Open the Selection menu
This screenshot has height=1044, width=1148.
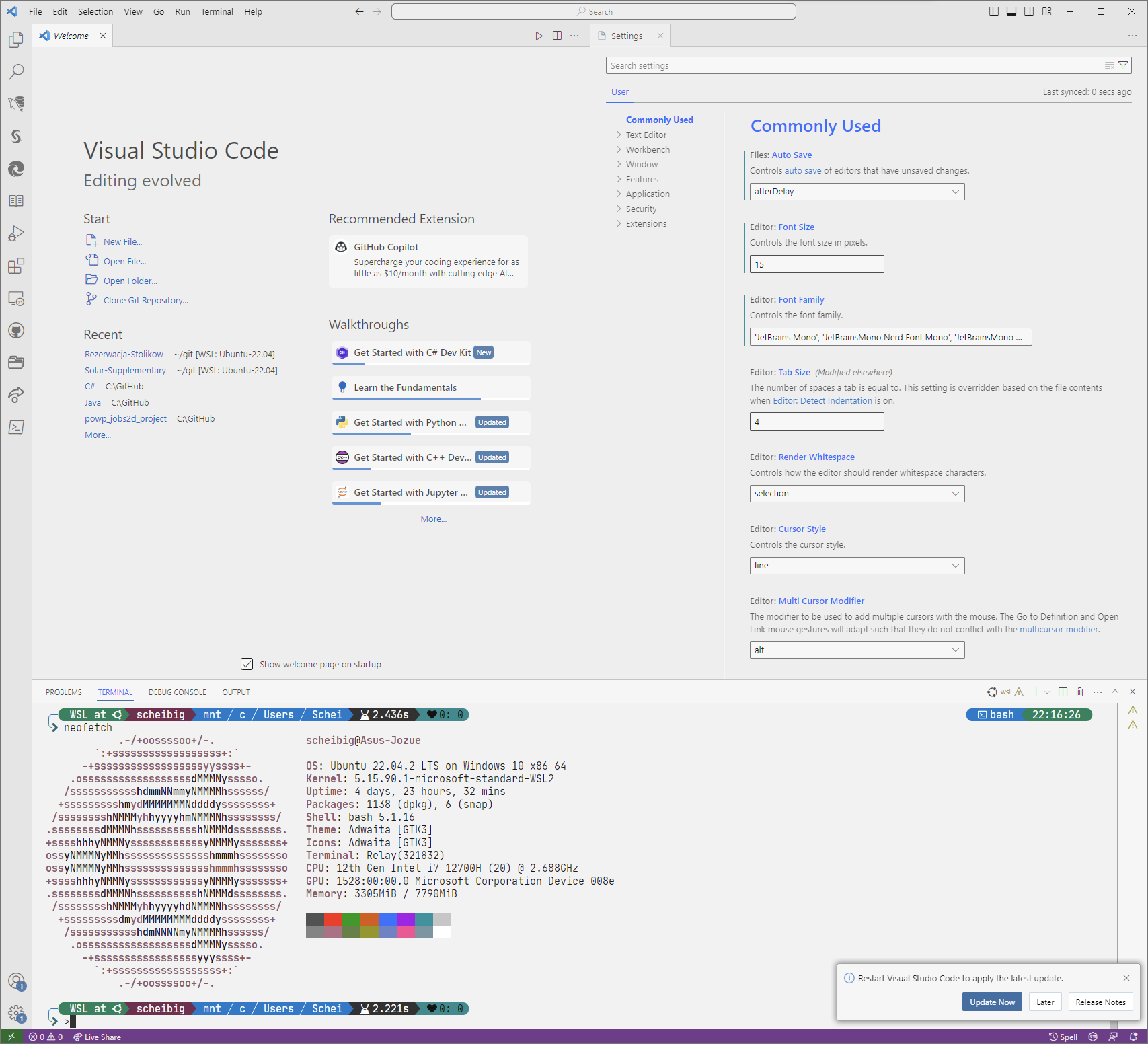95,11
